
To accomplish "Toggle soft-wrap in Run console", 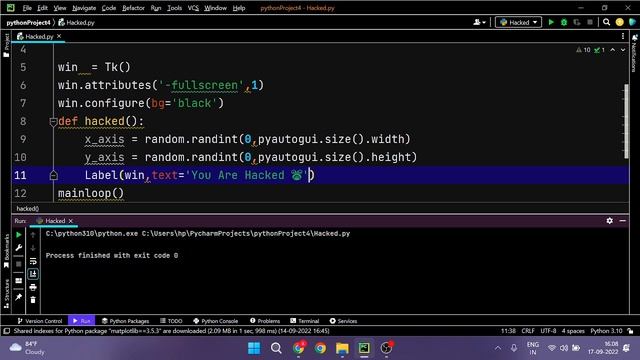I will tap(33, 261).
